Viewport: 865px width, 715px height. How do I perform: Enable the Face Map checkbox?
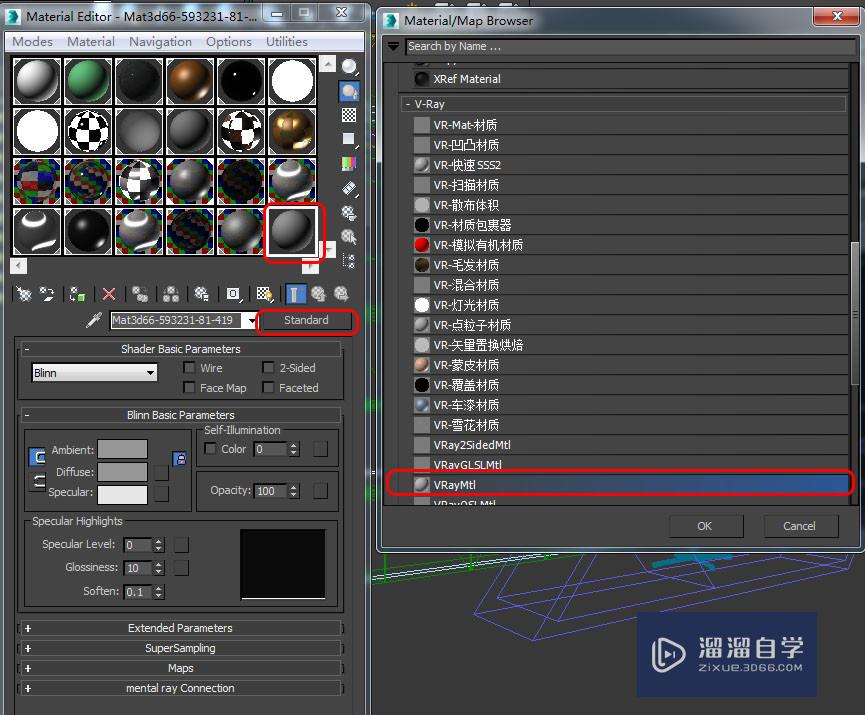point(189,387)
